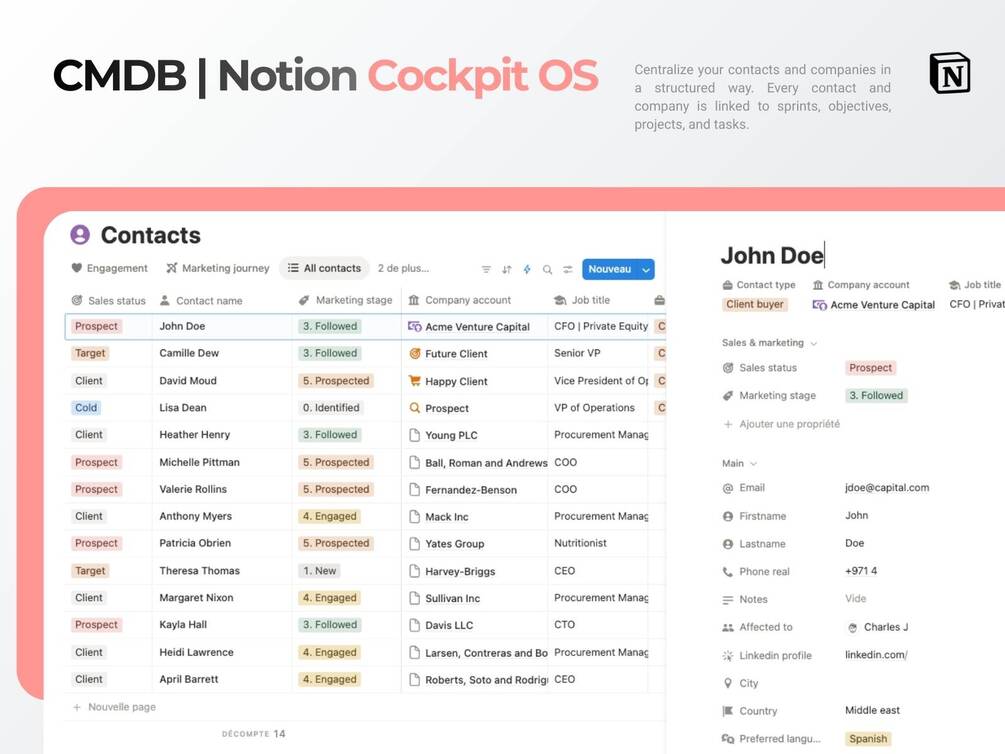Click the Client buyer tag
Viewport: 1005px width, 754px height.
[755, 305]
